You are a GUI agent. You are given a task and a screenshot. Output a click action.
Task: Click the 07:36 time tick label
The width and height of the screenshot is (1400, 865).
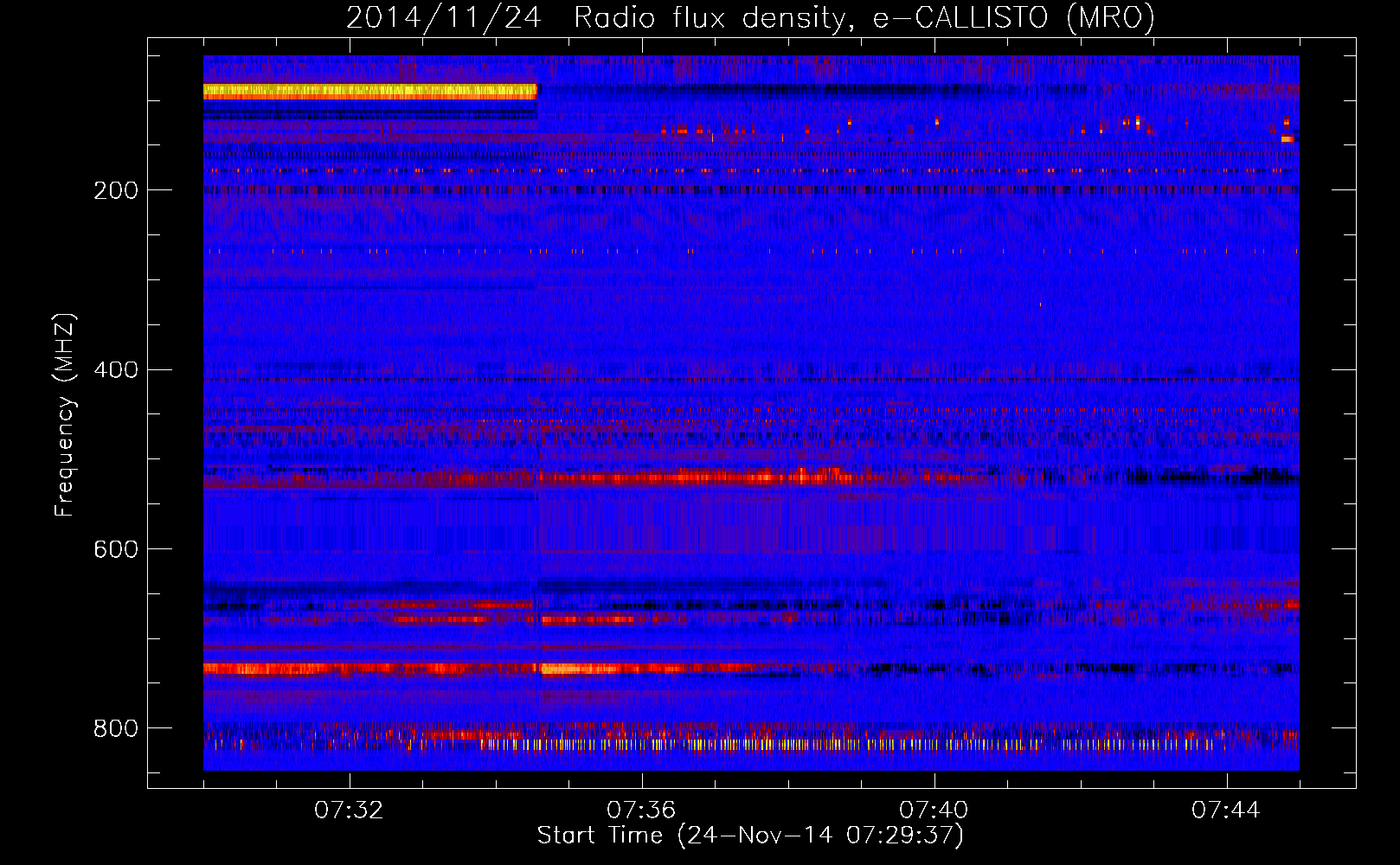(x=641, y=811)
